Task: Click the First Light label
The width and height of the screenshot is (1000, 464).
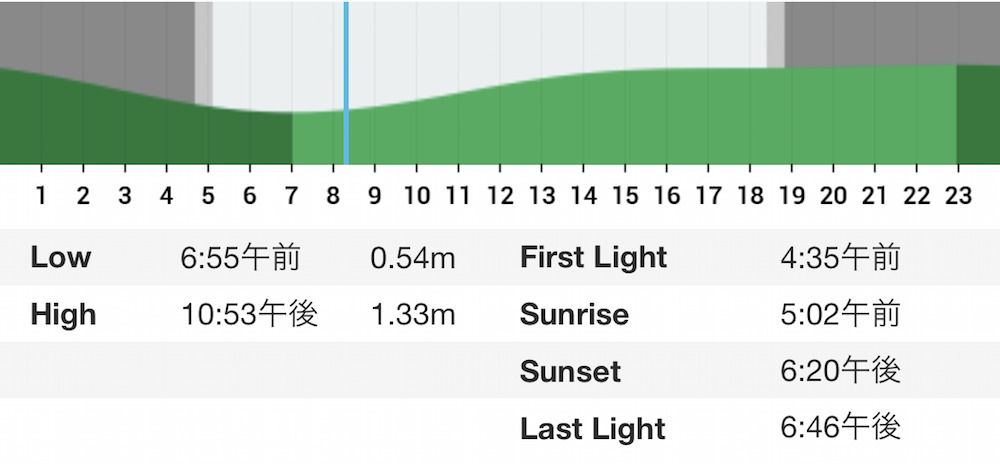Action: [593, 258]
